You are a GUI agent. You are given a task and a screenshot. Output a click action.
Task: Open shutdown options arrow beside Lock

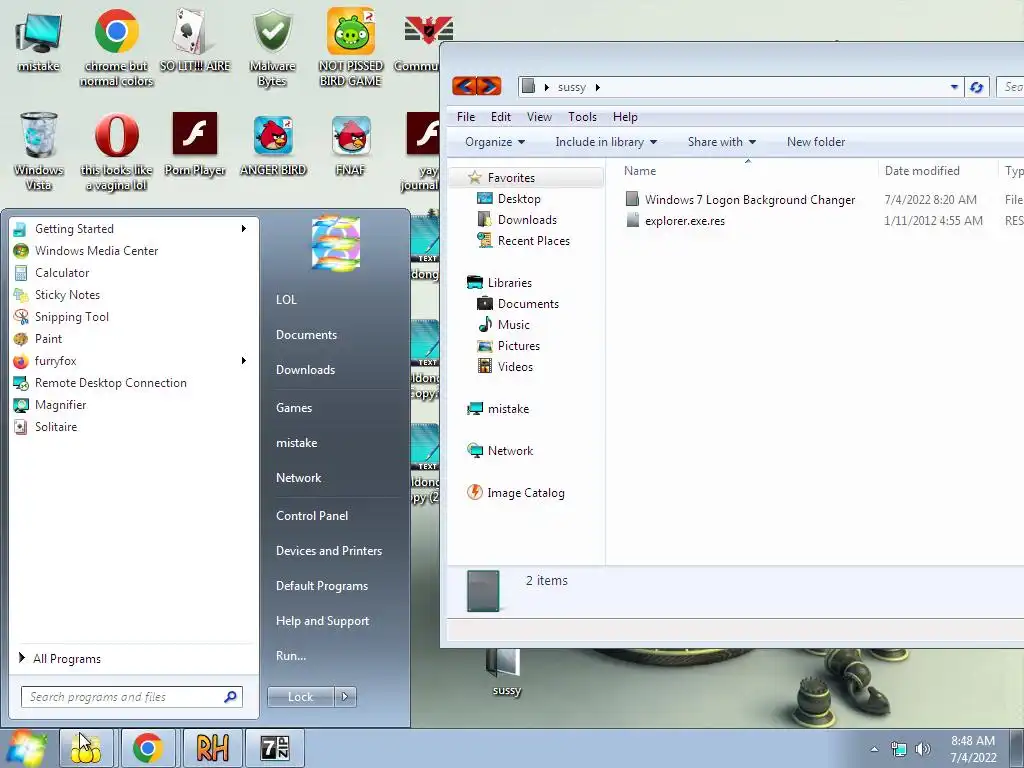click(345, 697)
